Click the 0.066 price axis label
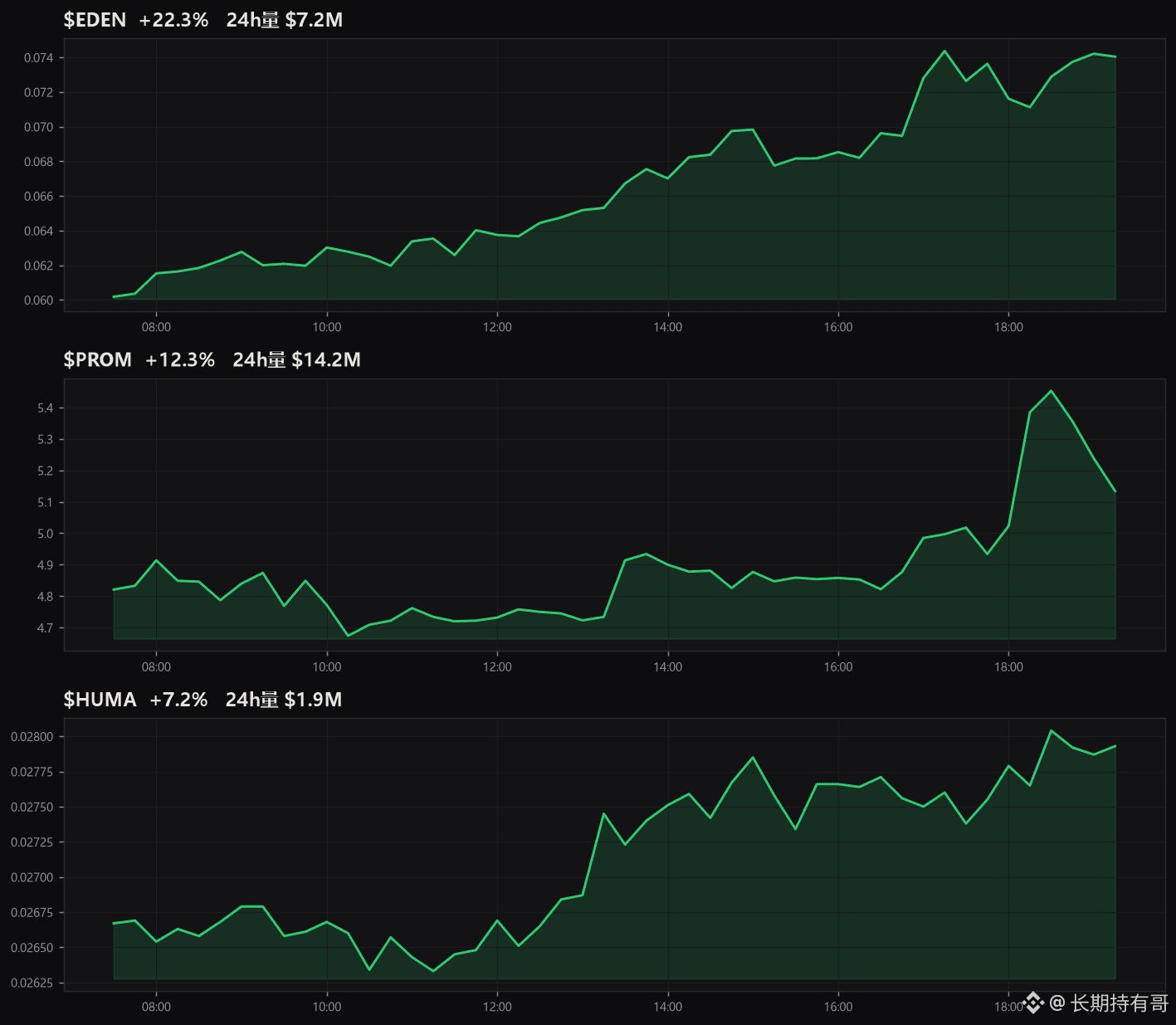The height and width of the screenshot is (1025, 1176). [38, 197]
